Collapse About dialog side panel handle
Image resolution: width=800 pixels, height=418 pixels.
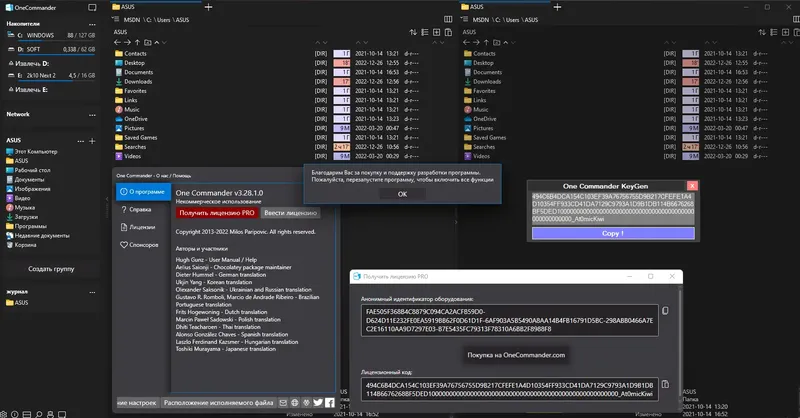107,199
